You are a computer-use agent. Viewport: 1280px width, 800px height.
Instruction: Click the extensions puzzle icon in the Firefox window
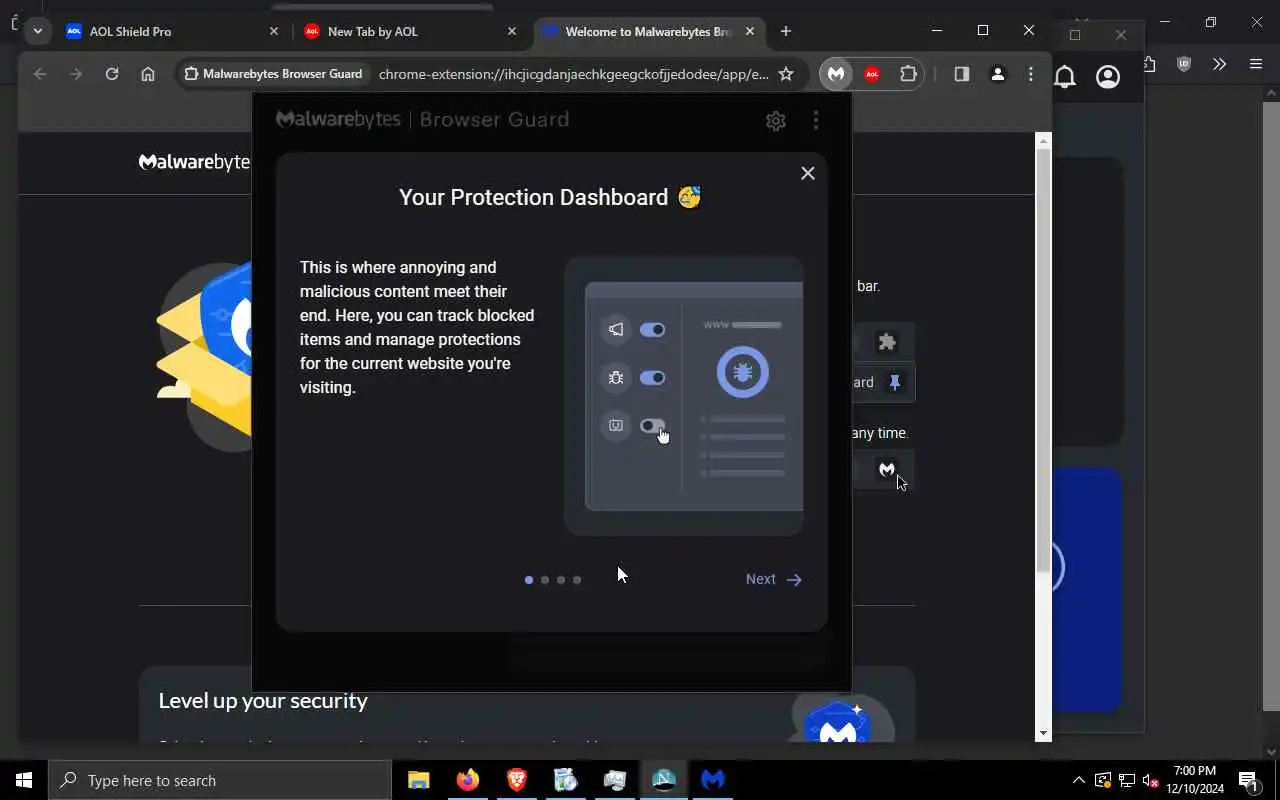point(1150,64)
